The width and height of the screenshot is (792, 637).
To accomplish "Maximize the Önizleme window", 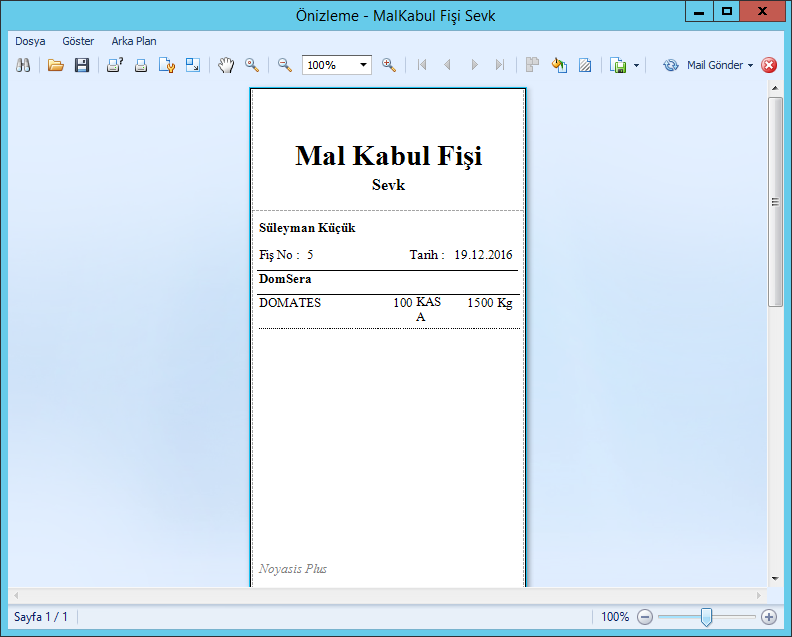I will tap(727, 11).
